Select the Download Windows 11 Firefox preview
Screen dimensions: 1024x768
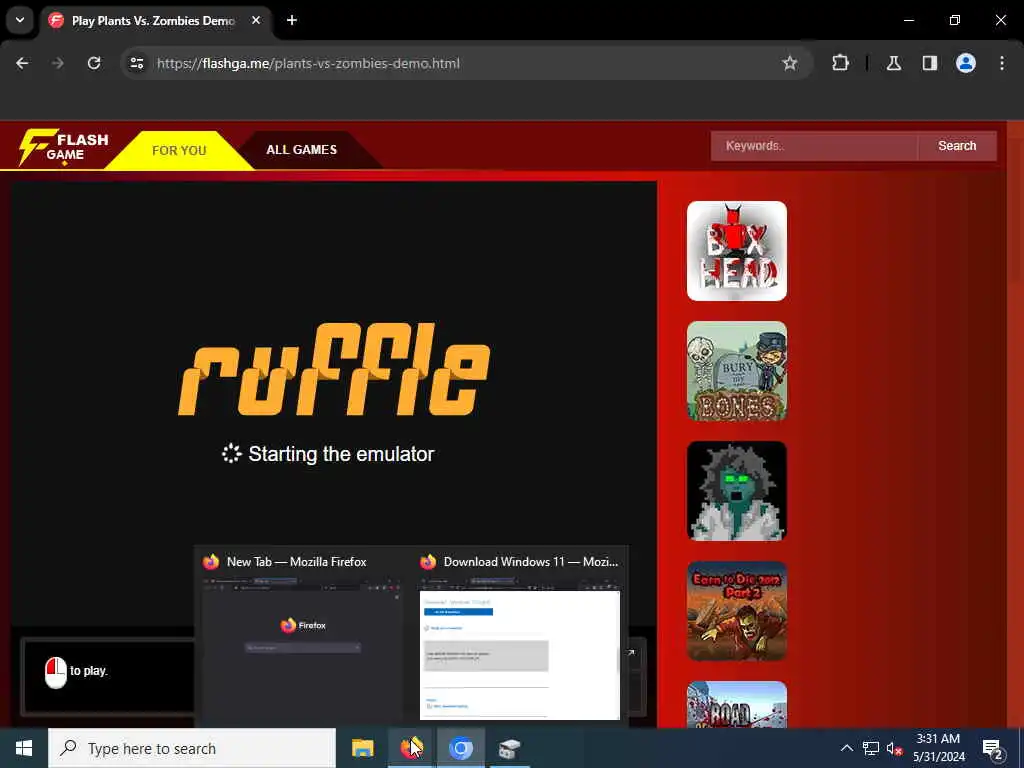click(x=520, y=637)
